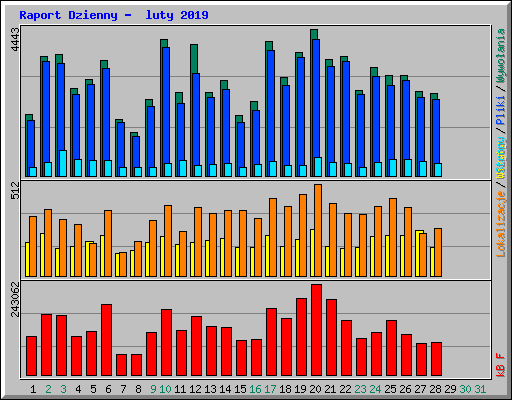
Task: Click the Wywołania legend label
Action: pos(501,56)
